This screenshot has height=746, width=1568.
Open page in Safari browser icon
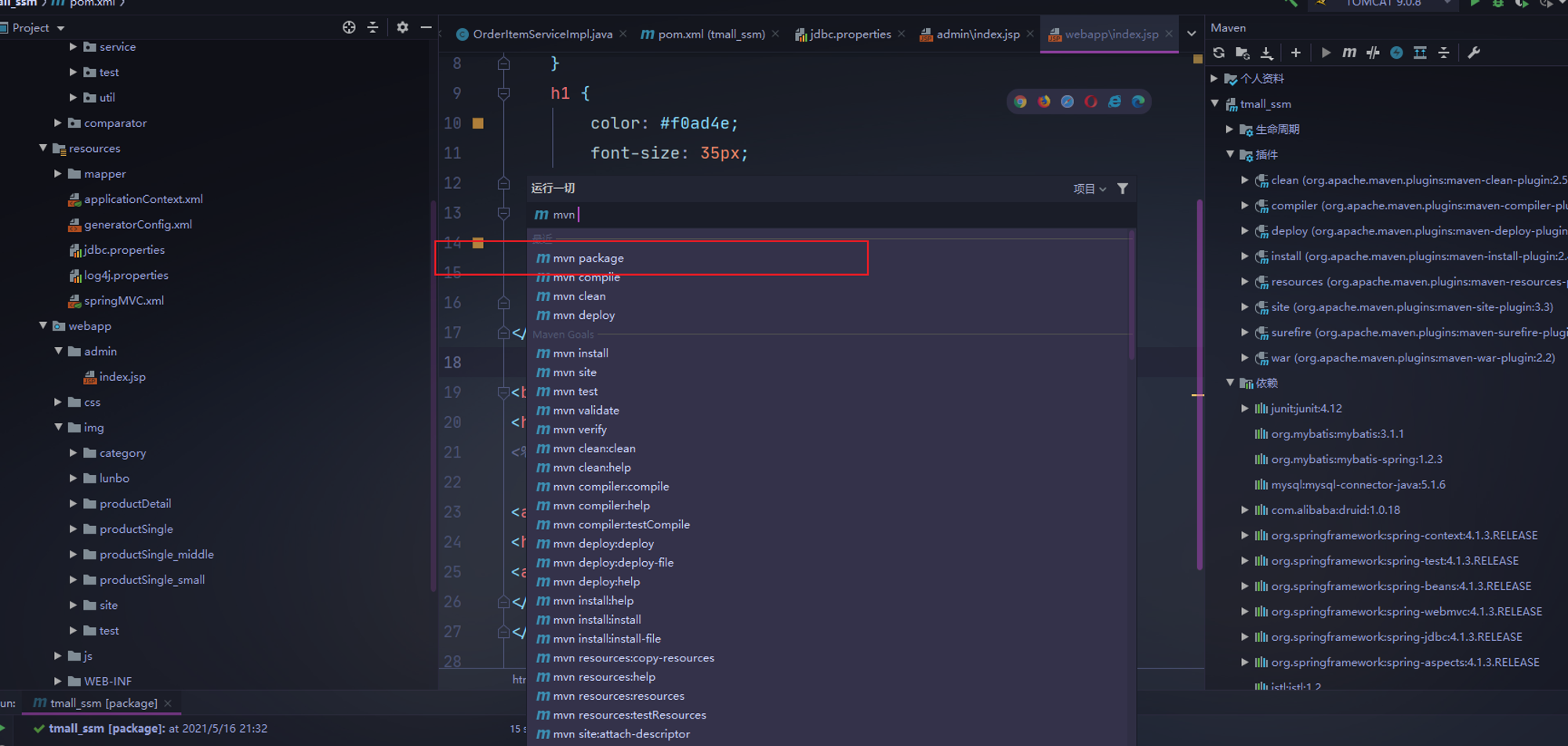pos(1067,101)
